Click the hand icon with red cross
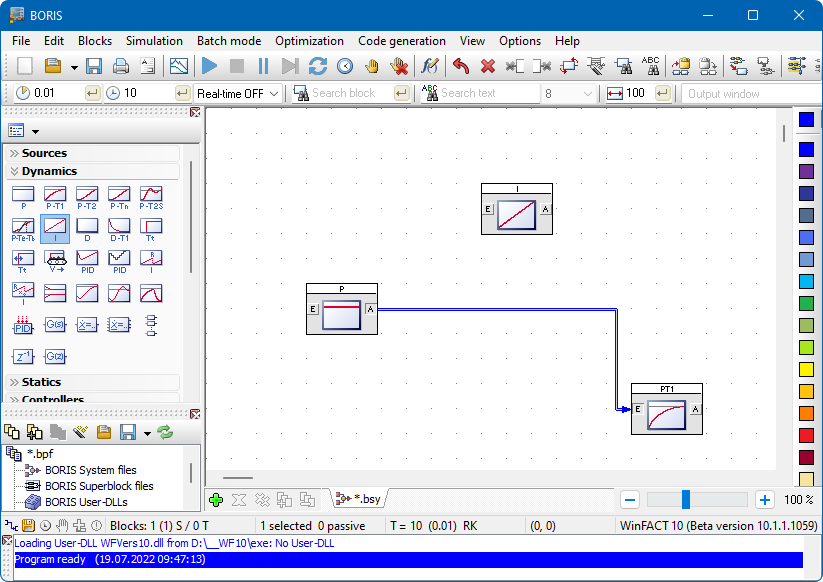This screenshot has height=582, width=823. [399, 66]
